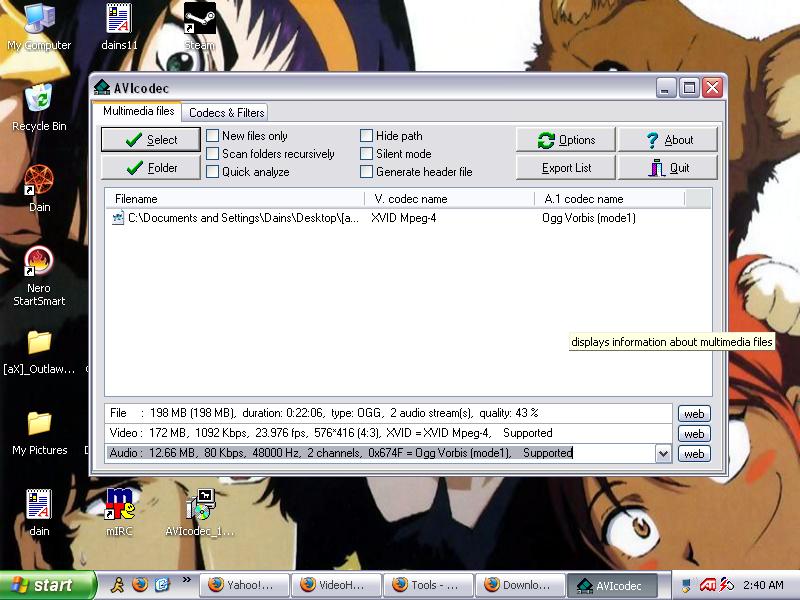Launch Firefox from the quick launch bar

click(x=140, y=585)
